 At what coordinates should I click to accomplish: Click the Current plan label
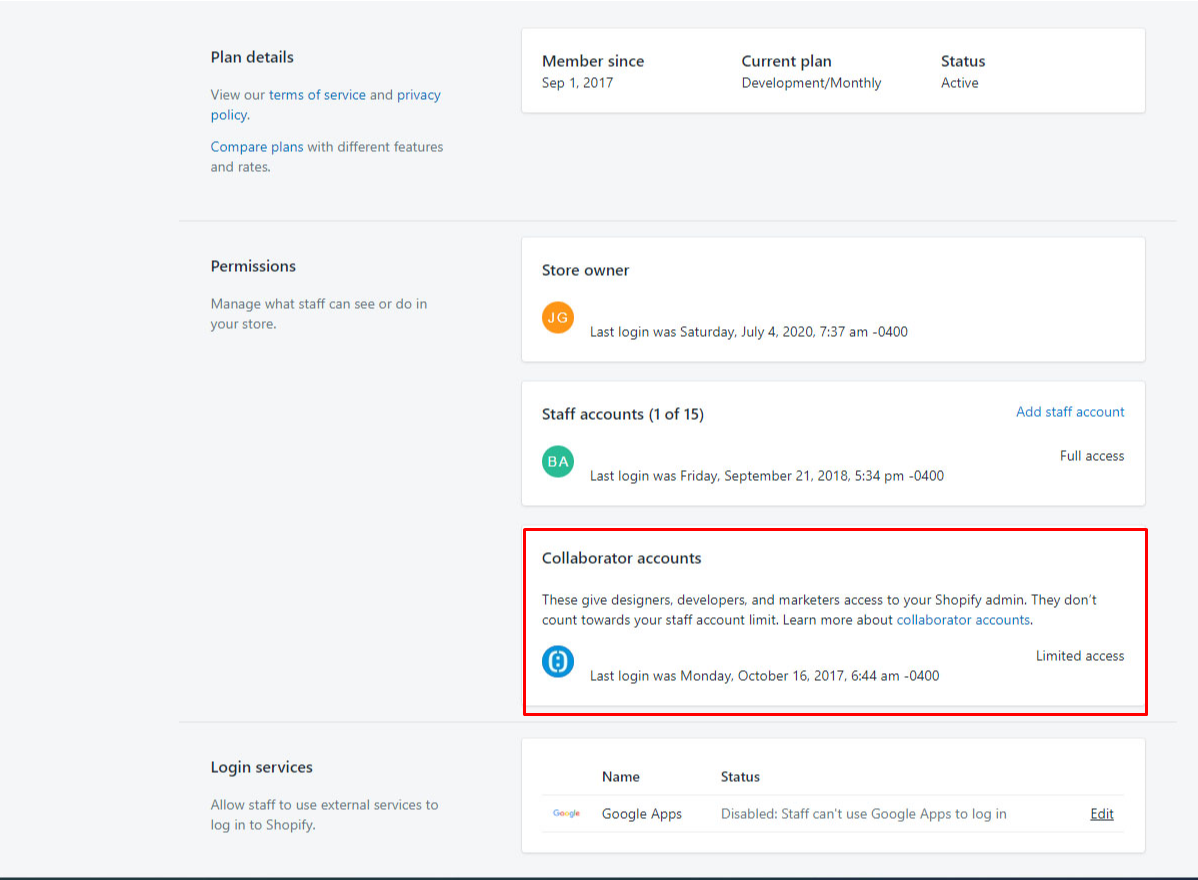coord(786,61)
